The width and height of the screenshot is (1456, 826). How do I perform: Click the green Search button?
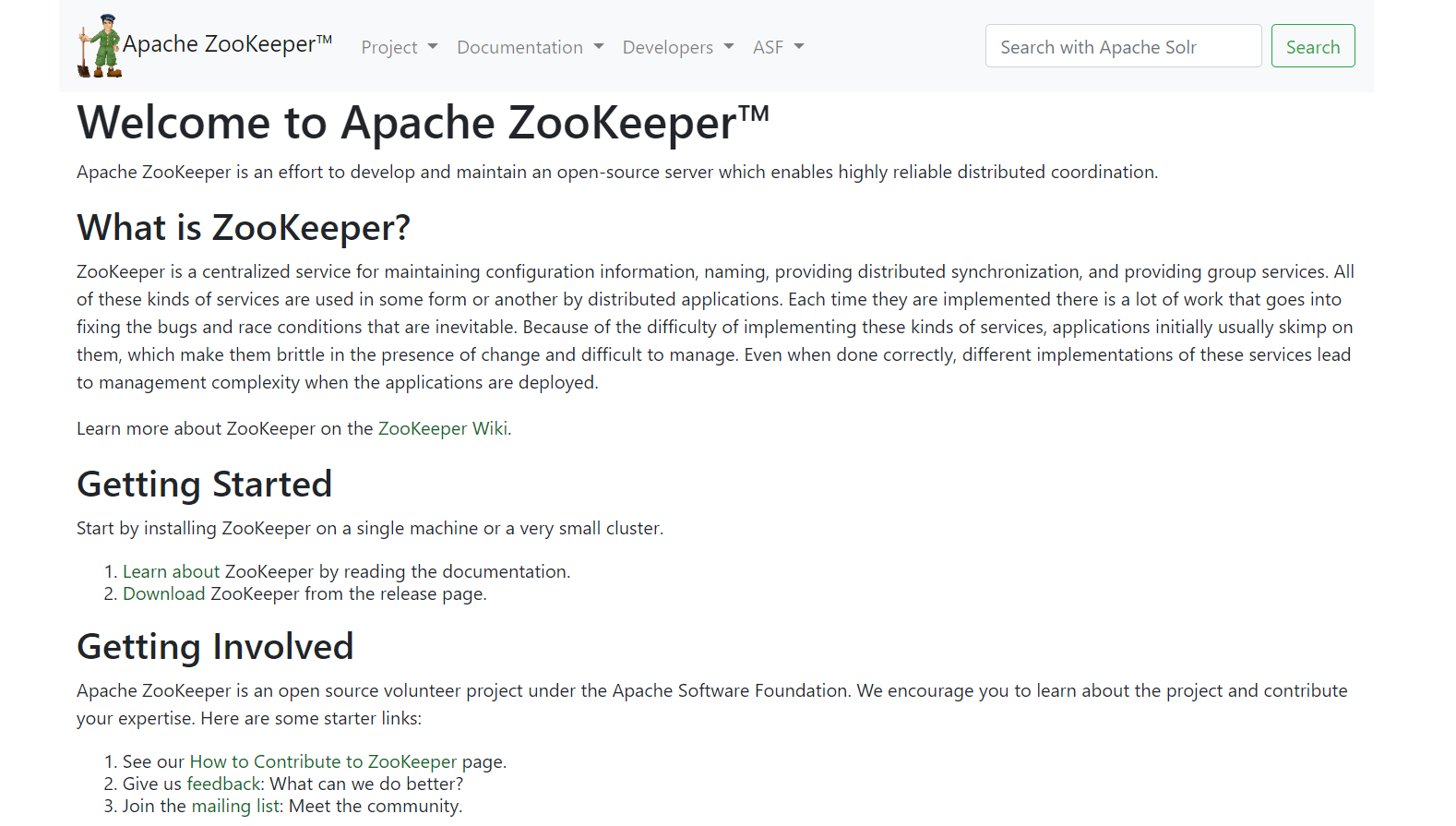(1313, 46)
